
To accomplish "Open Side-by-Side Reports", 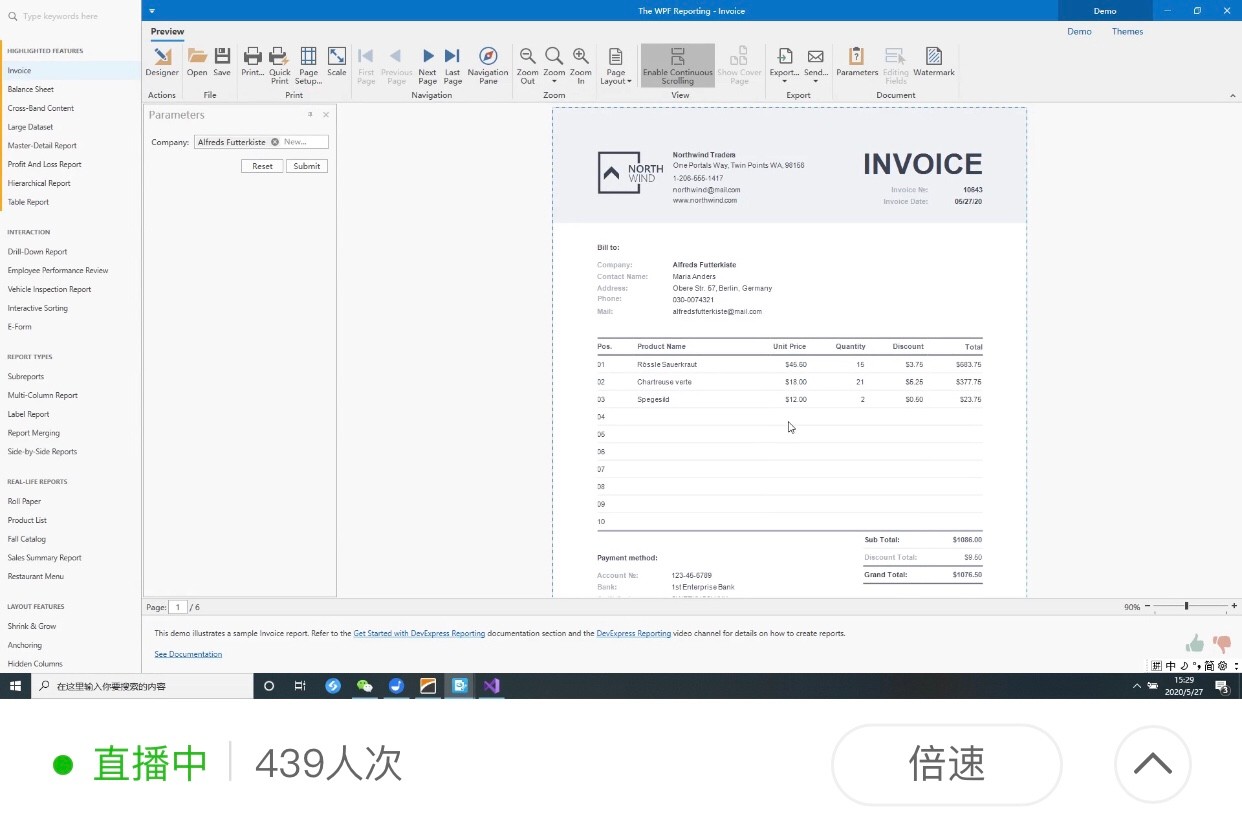I will click(70, 451).
